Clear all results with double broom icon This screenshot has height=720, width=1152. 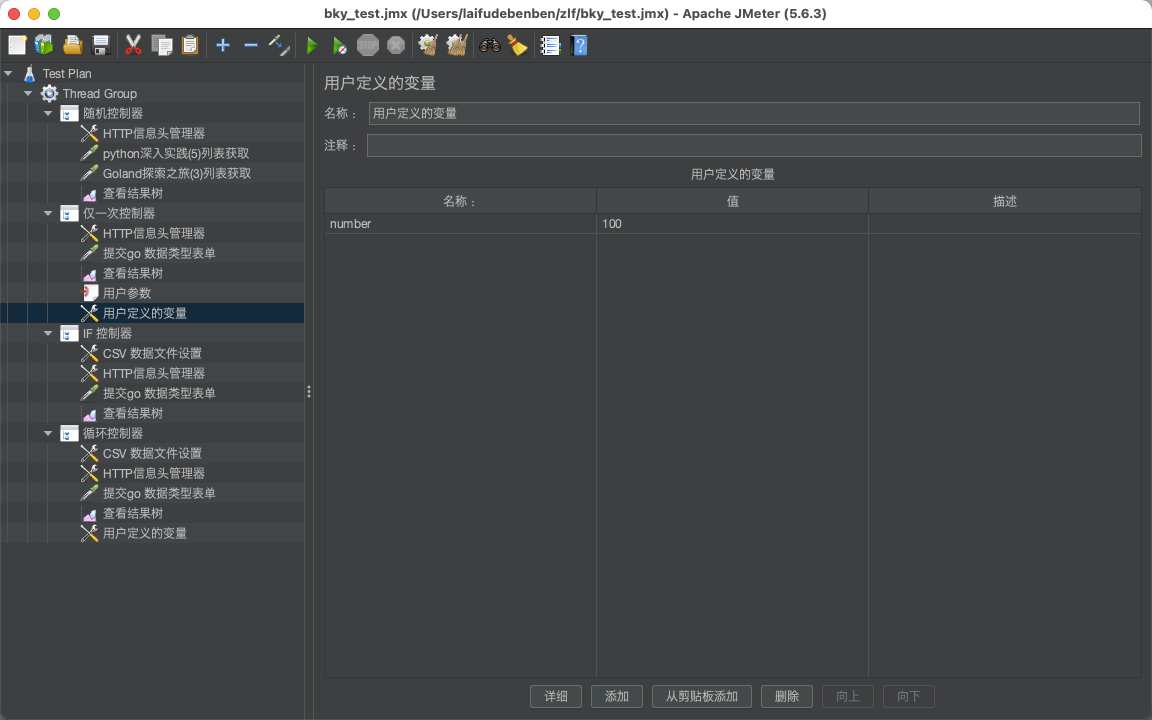pyautogui.click(x=457, y=46)
